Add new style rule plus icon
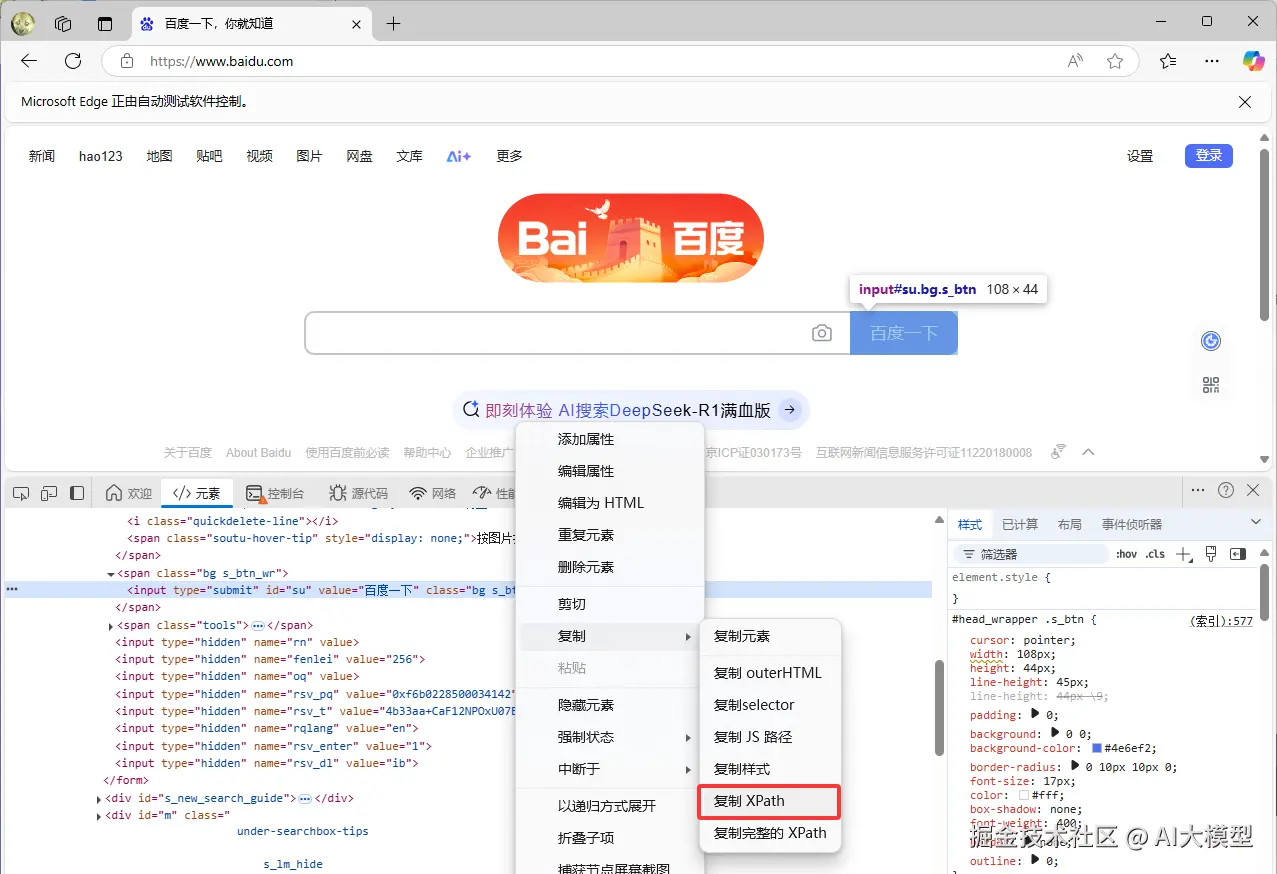The image size is (1277, 874). pyautogui.click(x=1184, y=554)
